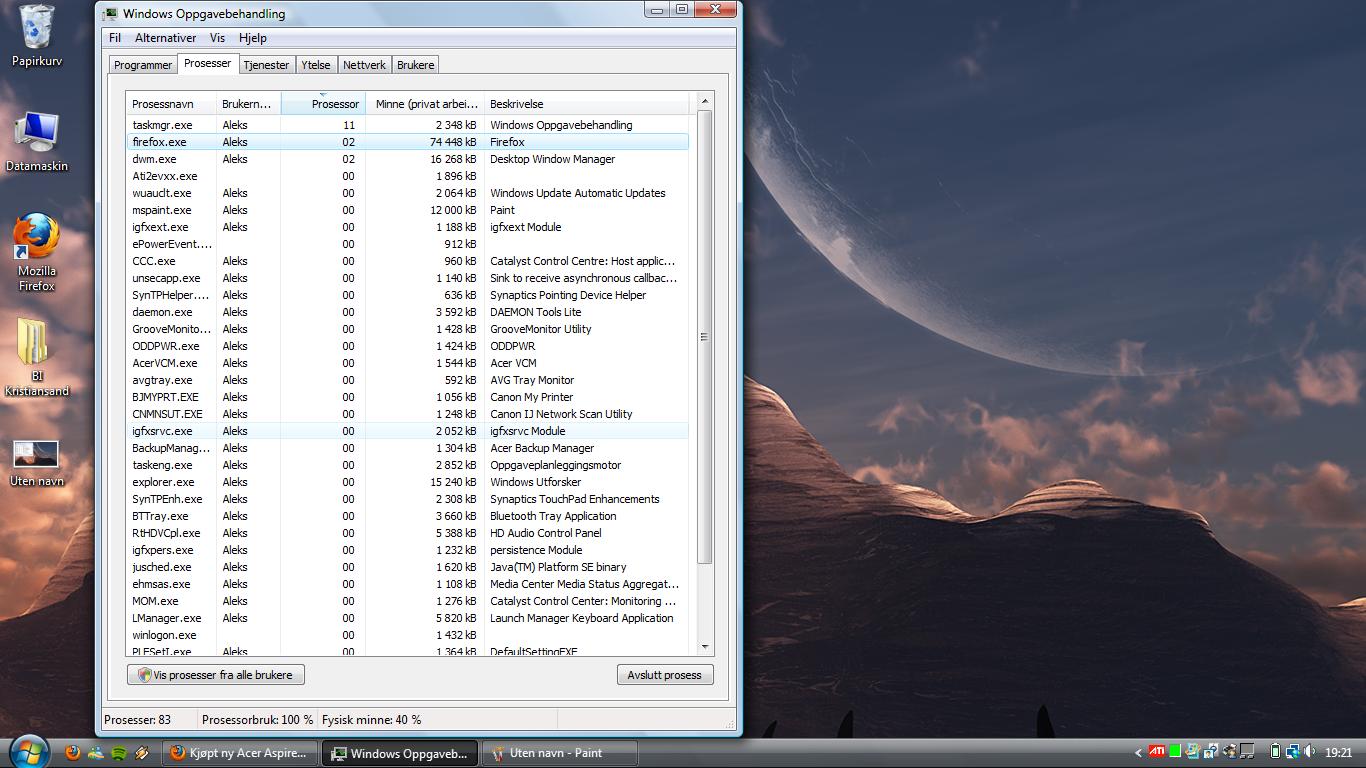Click the Avslutt prosess button

(x=665, y=675)
